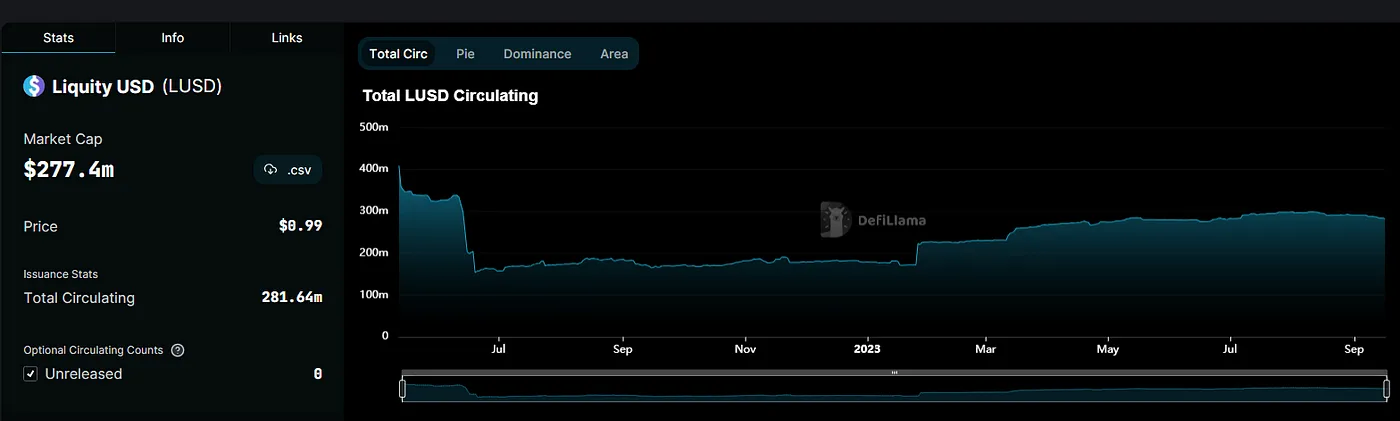Click the $0.99 price value
The image size is (1400, 421).
point(300,226)
